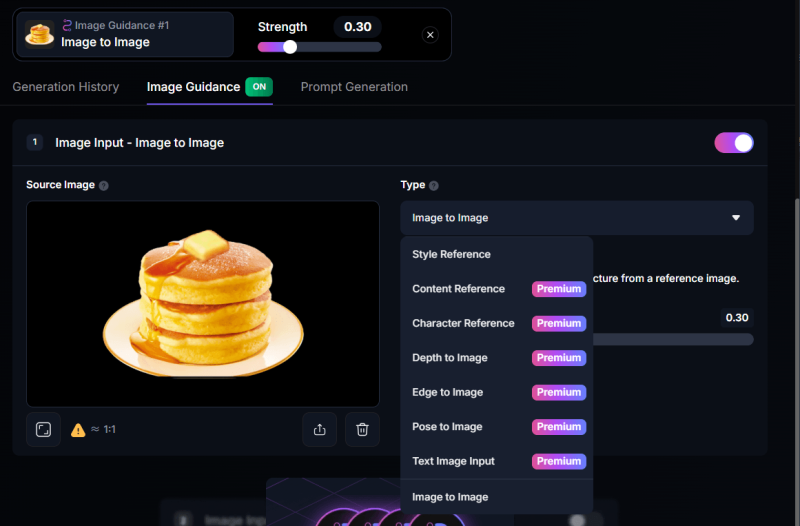Click the pancake source image preview
This screenshot has width=800, height=526.
[203, 303]
